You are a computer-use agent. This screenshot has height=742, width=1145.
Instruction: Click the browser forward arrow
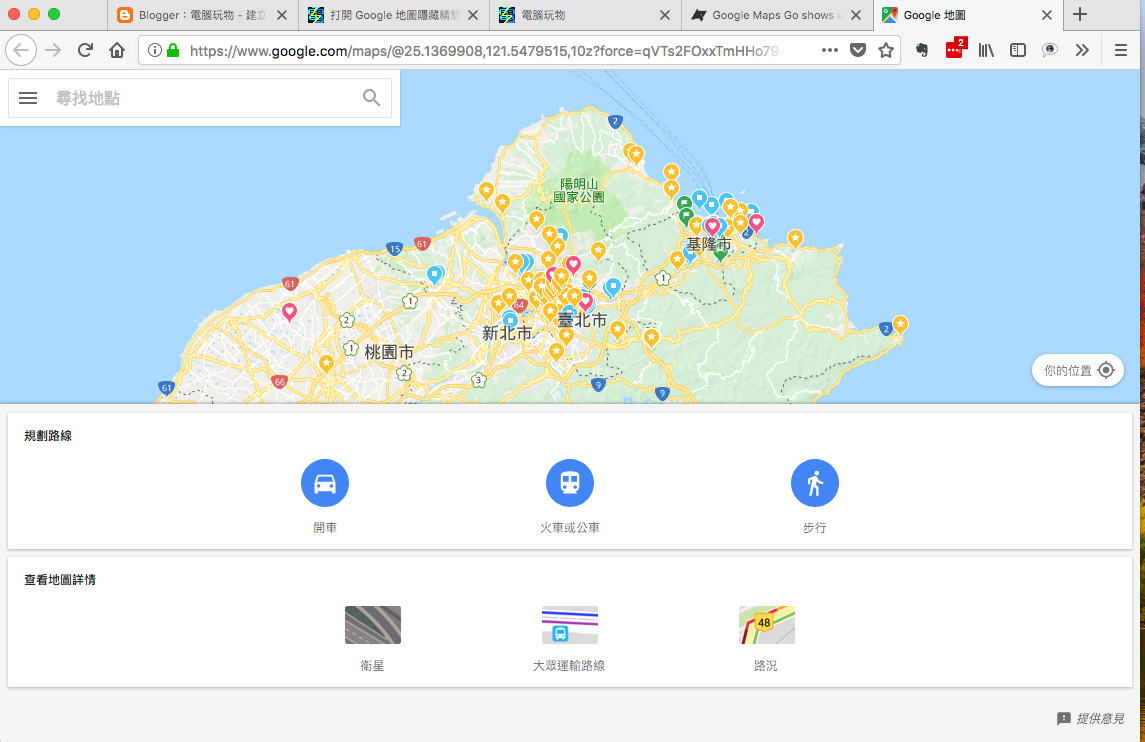point(53,50)
